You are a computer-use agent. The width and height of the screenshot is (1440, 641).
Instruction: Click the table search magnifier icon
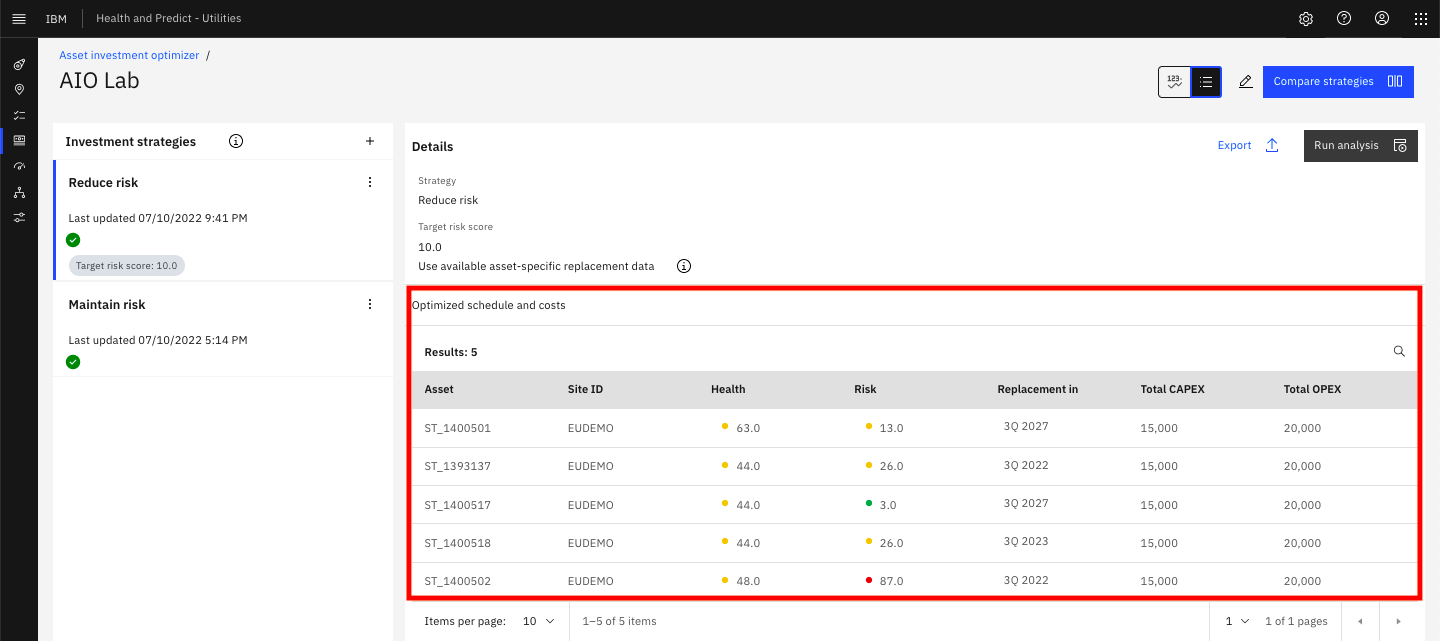pos(1399,352)
